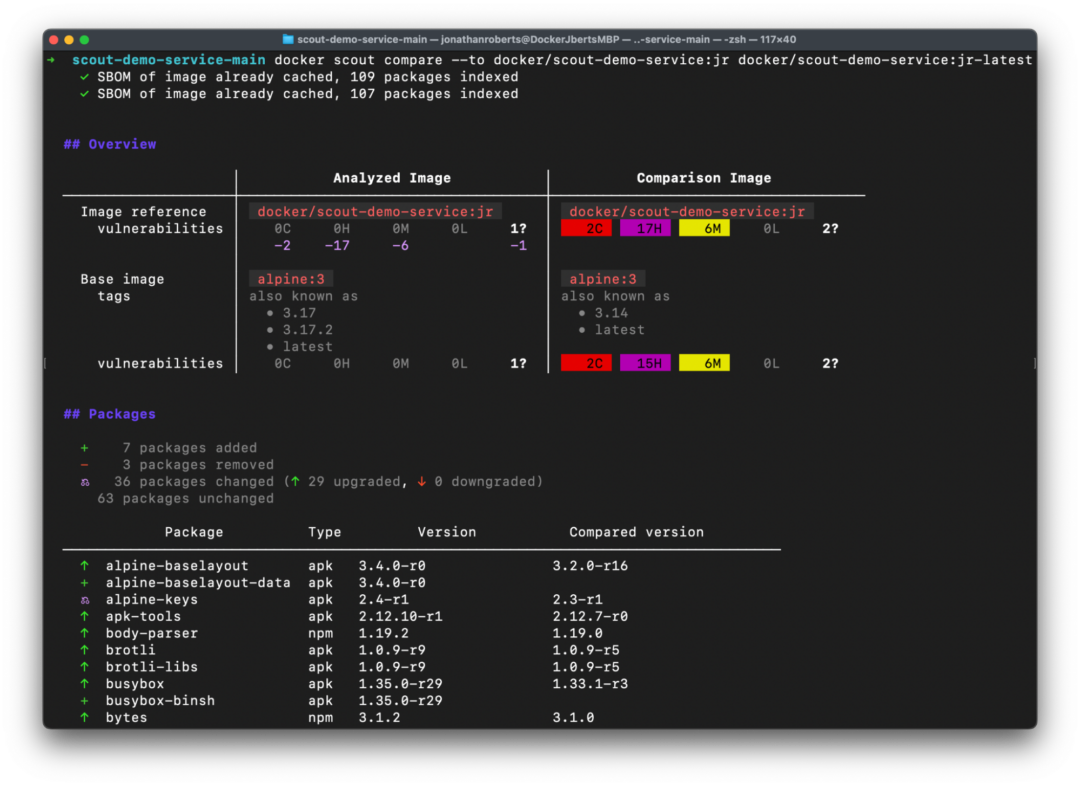Click the latest tag bullet under alpine:3
Viewport: 1080px width, 786px height.
(307, 345)
